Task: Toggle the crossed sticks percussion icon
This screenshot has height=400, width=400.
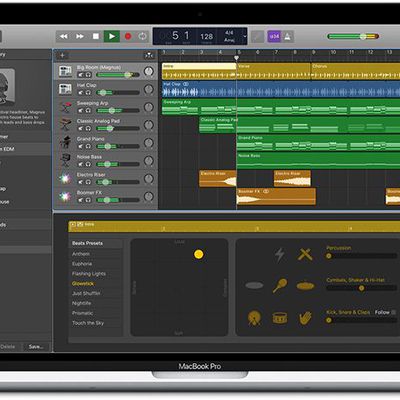Action: (305, 255)
